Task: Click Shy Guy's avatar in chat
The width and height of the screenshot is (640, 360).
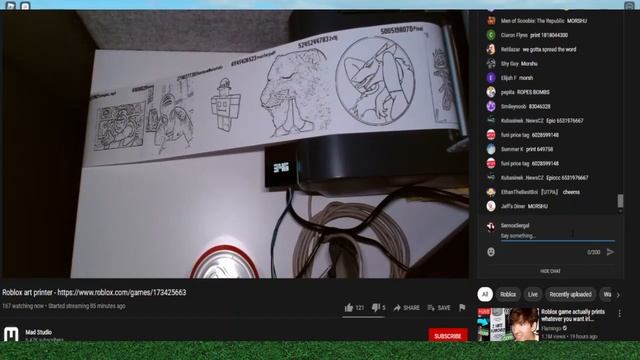Action: pos(491,63)
